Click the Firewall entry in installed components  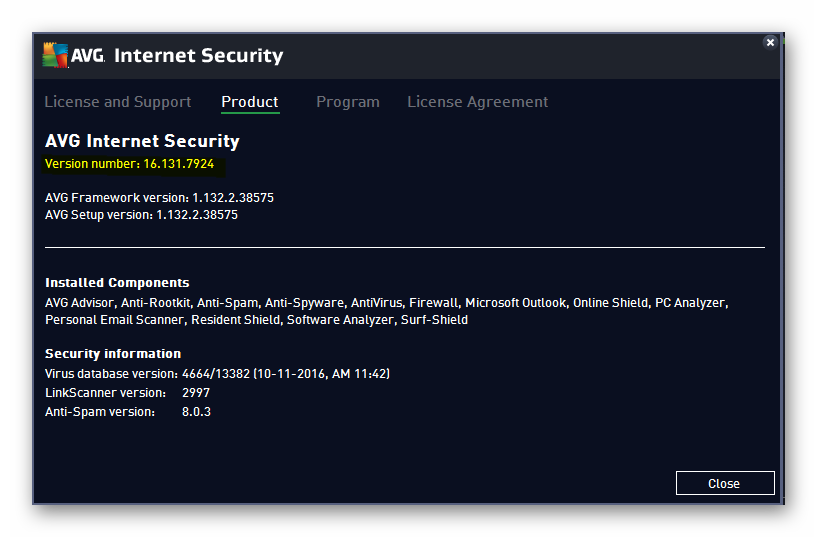[434, 303]
